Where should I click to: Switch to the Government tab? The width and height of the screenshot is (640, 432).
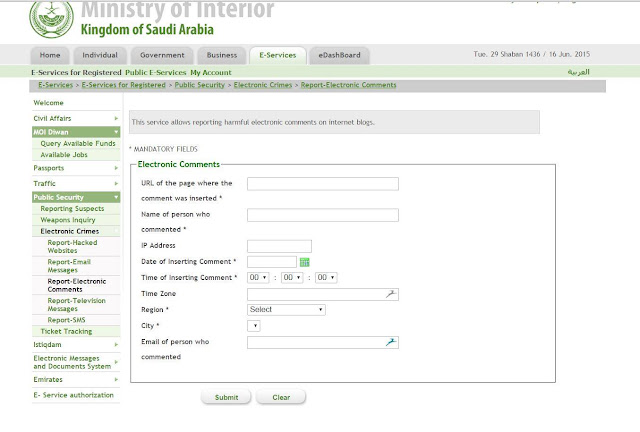[x=162, y=55]
